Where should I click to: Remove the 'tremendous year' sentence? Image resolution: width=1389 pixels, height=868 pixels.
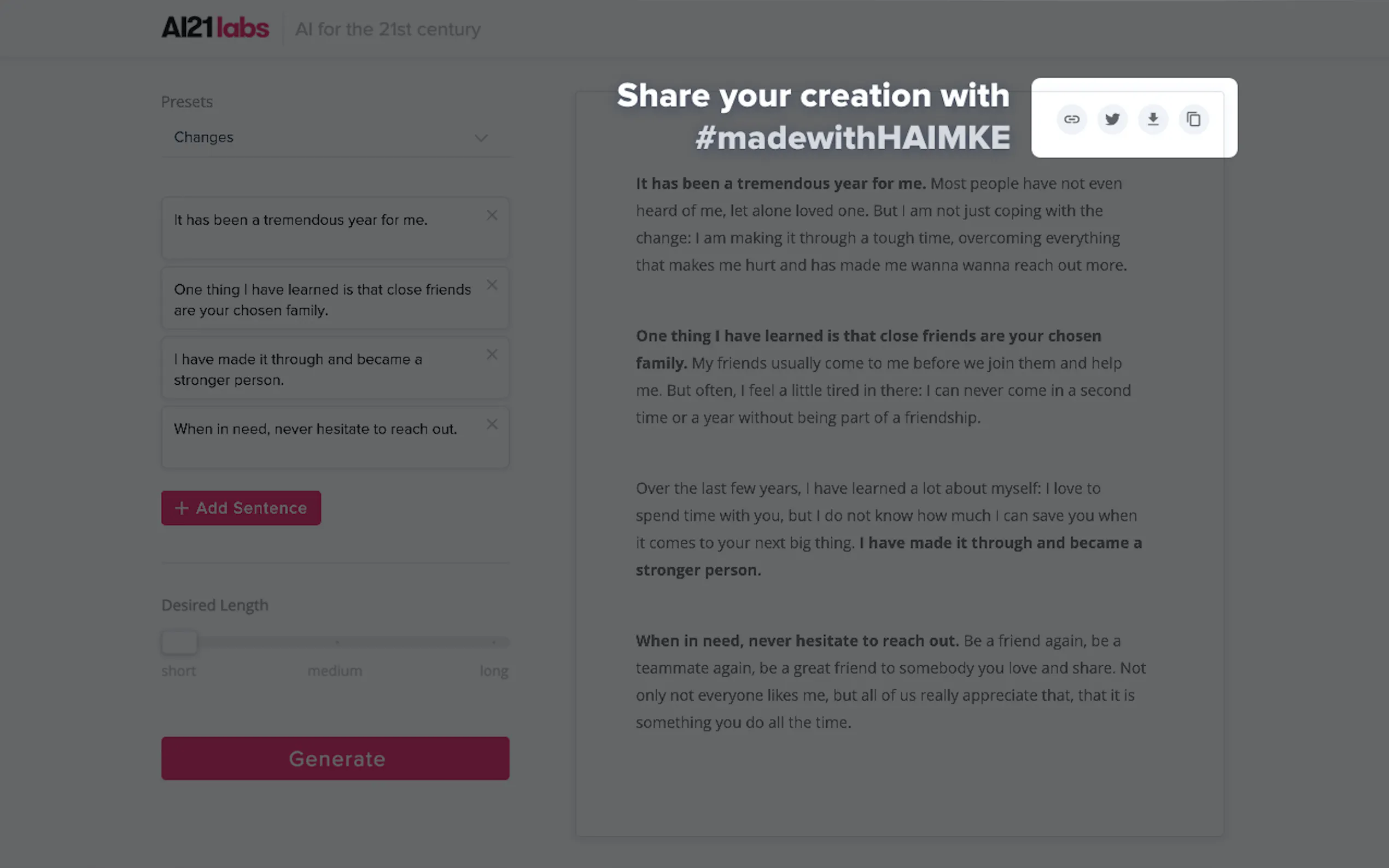pos(492,215)
